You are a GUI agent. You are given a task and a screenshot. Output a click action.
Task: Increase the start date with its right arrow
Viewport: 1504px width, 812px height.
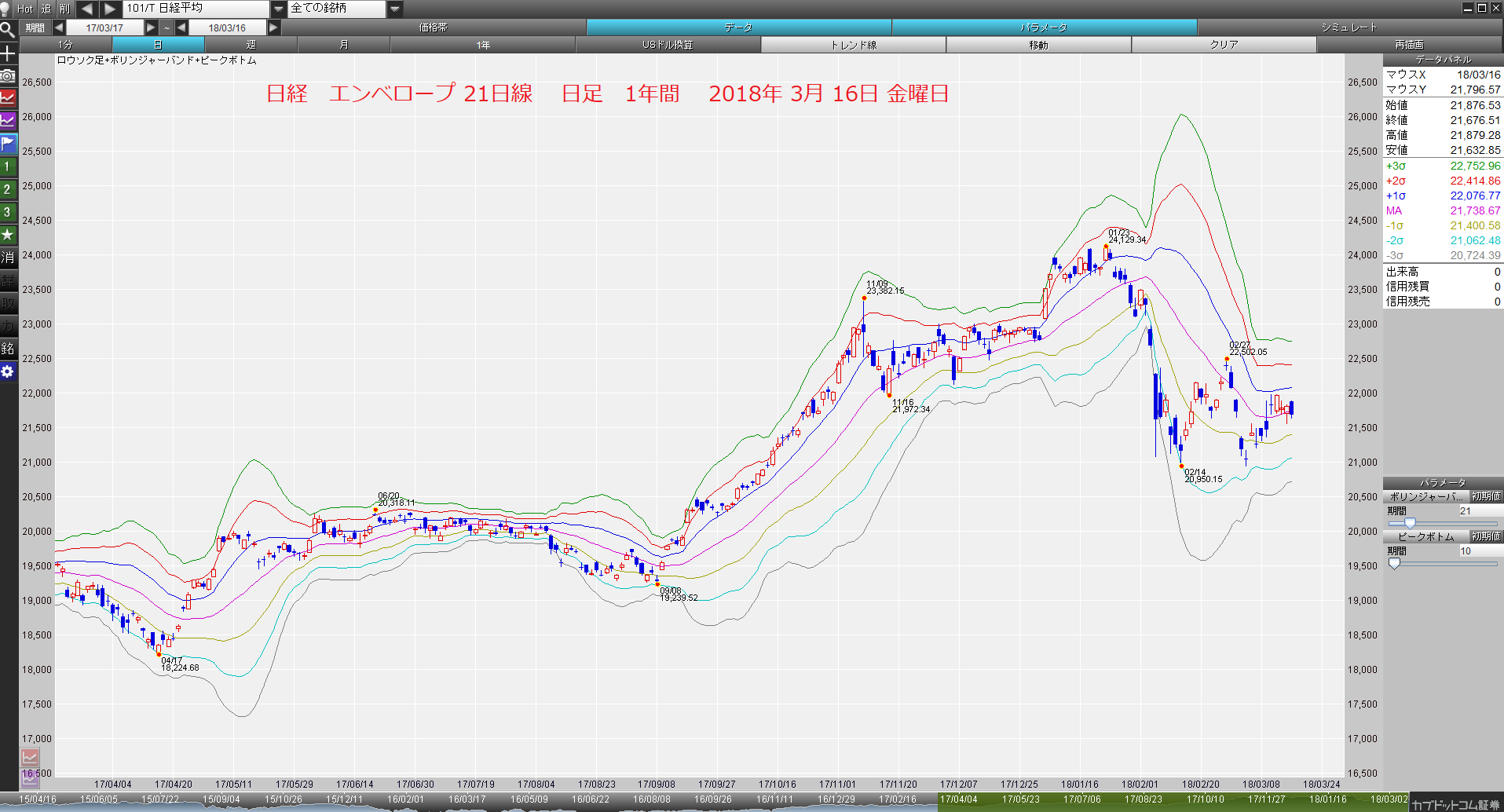[151, 27]
